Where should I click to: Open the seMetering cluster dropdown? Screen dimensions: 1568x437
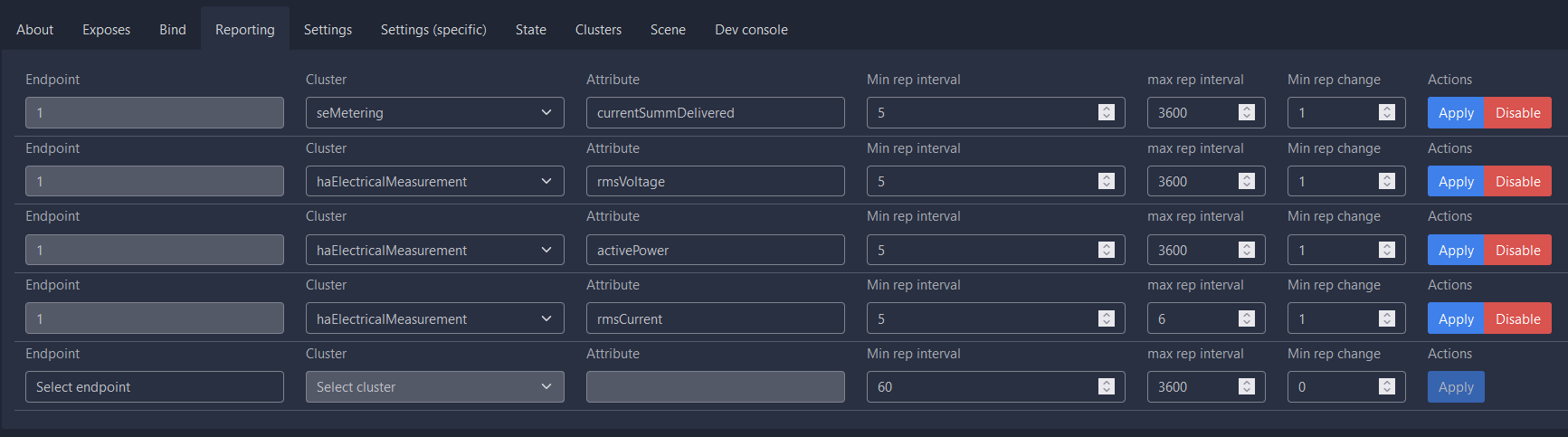(435, 112)
